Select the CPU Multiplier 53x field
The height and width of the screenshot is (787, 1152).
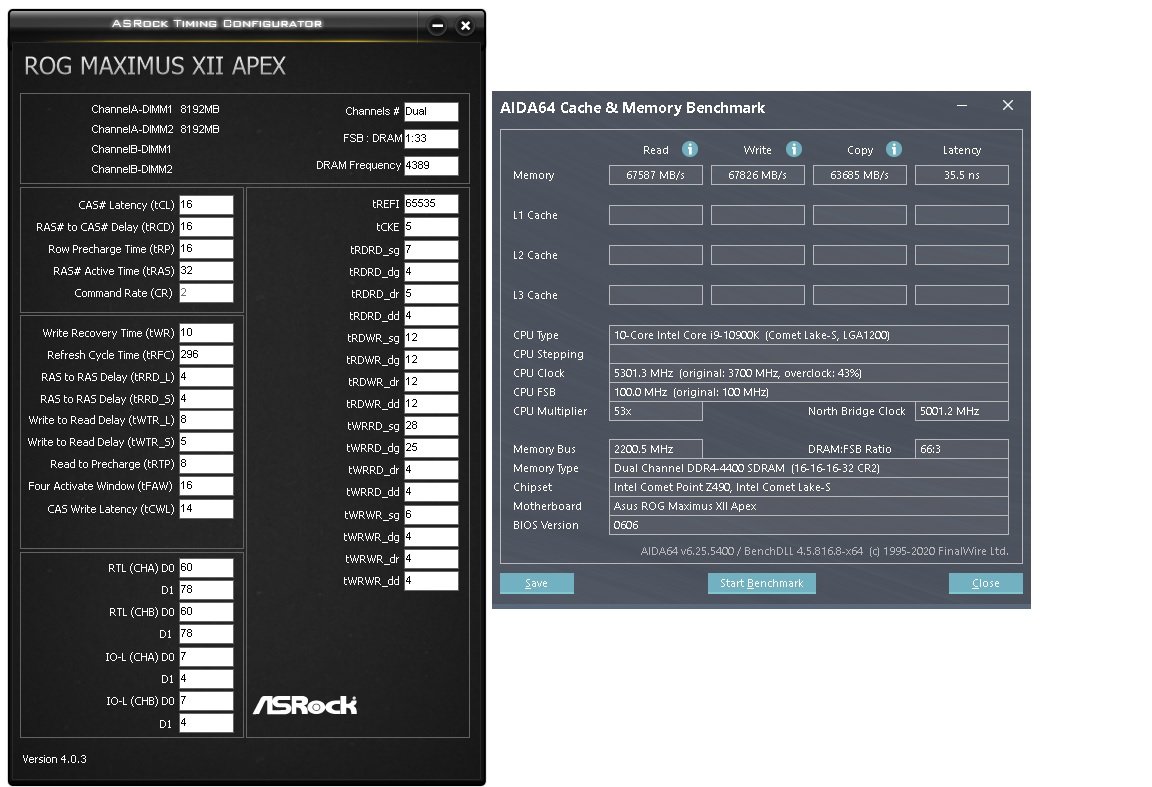click(x=655, y=412)
